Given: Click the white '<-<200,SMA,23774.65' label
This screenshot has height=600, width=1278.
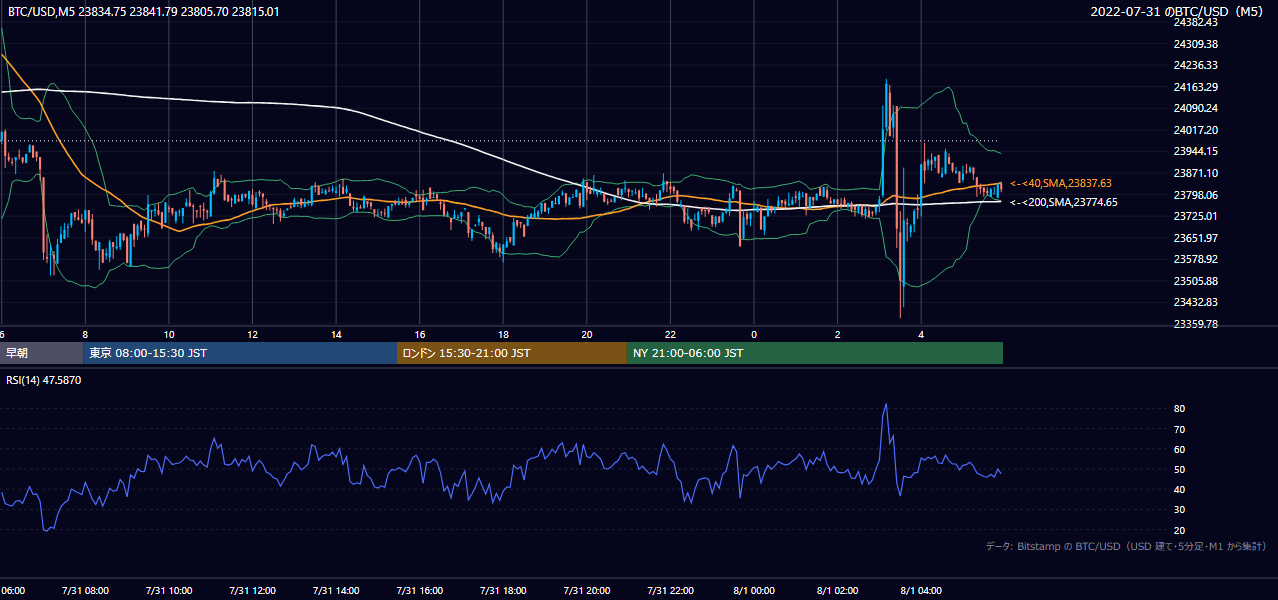Looking at the screenshot, I should 1063,202.
